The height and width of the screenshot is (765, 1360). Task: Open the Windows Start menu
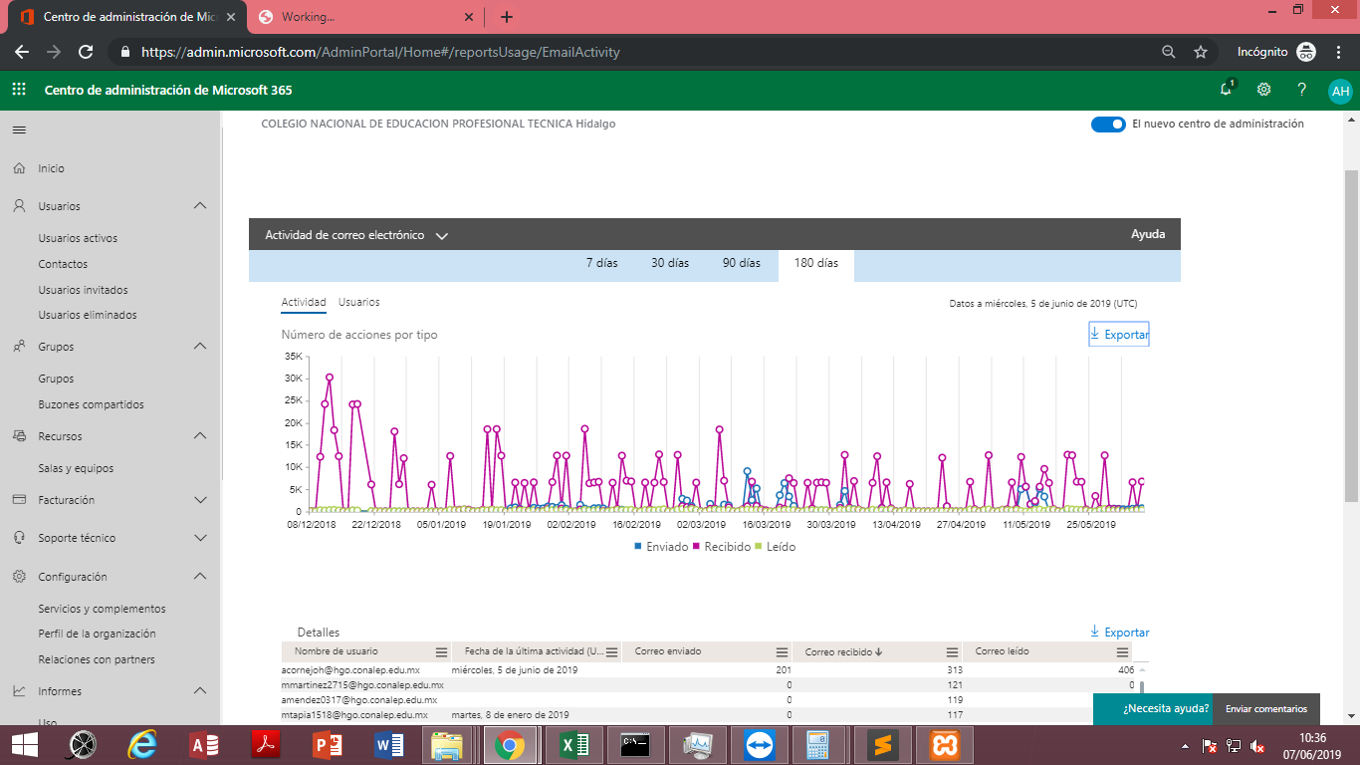tap(24, 745)
